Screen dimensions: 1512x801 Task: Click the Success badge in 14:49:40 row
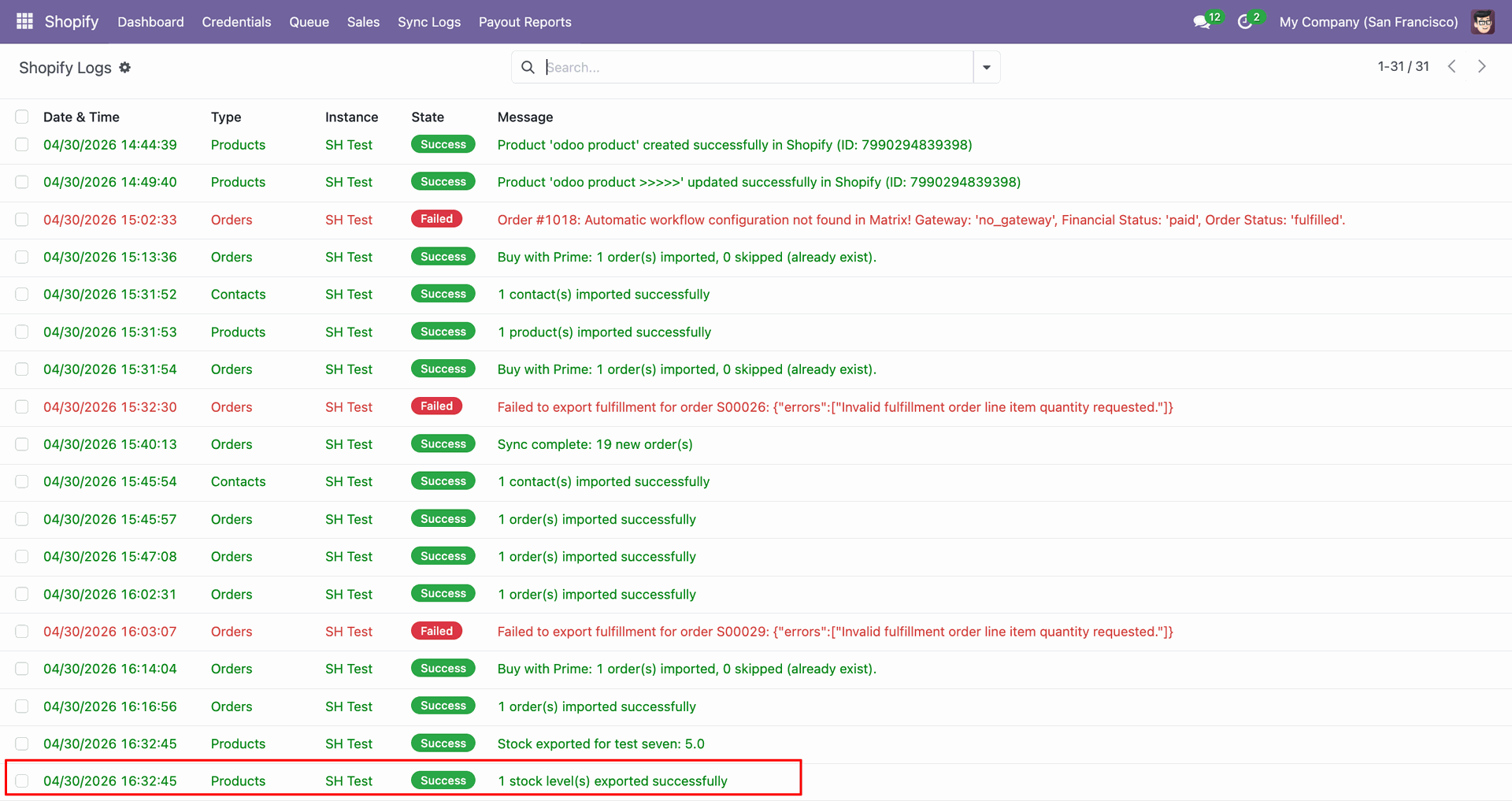[443, 182]
